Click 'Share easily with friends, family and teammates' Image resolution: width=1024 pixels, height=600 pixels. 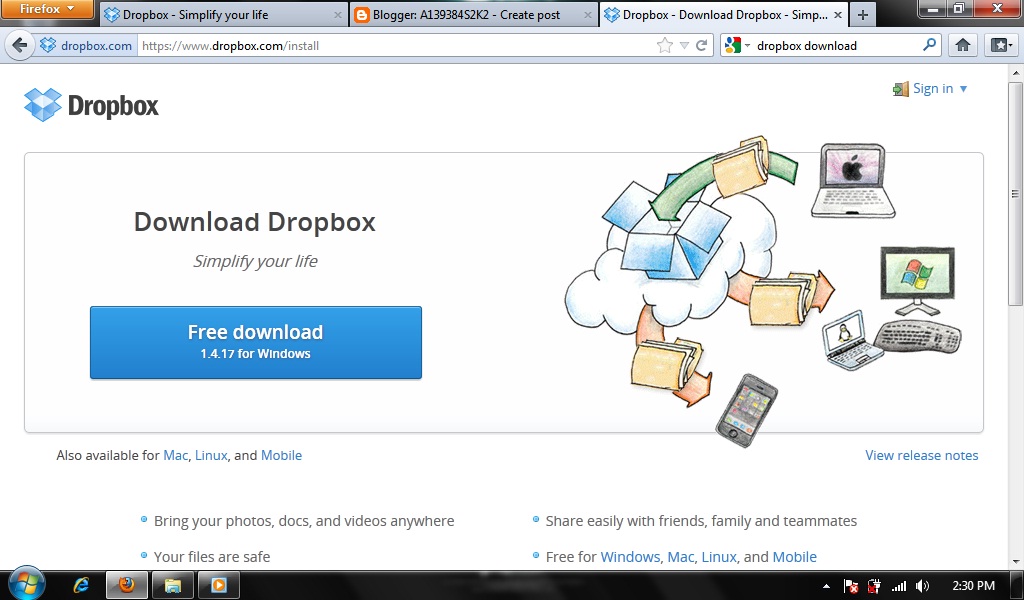(701, 521)
